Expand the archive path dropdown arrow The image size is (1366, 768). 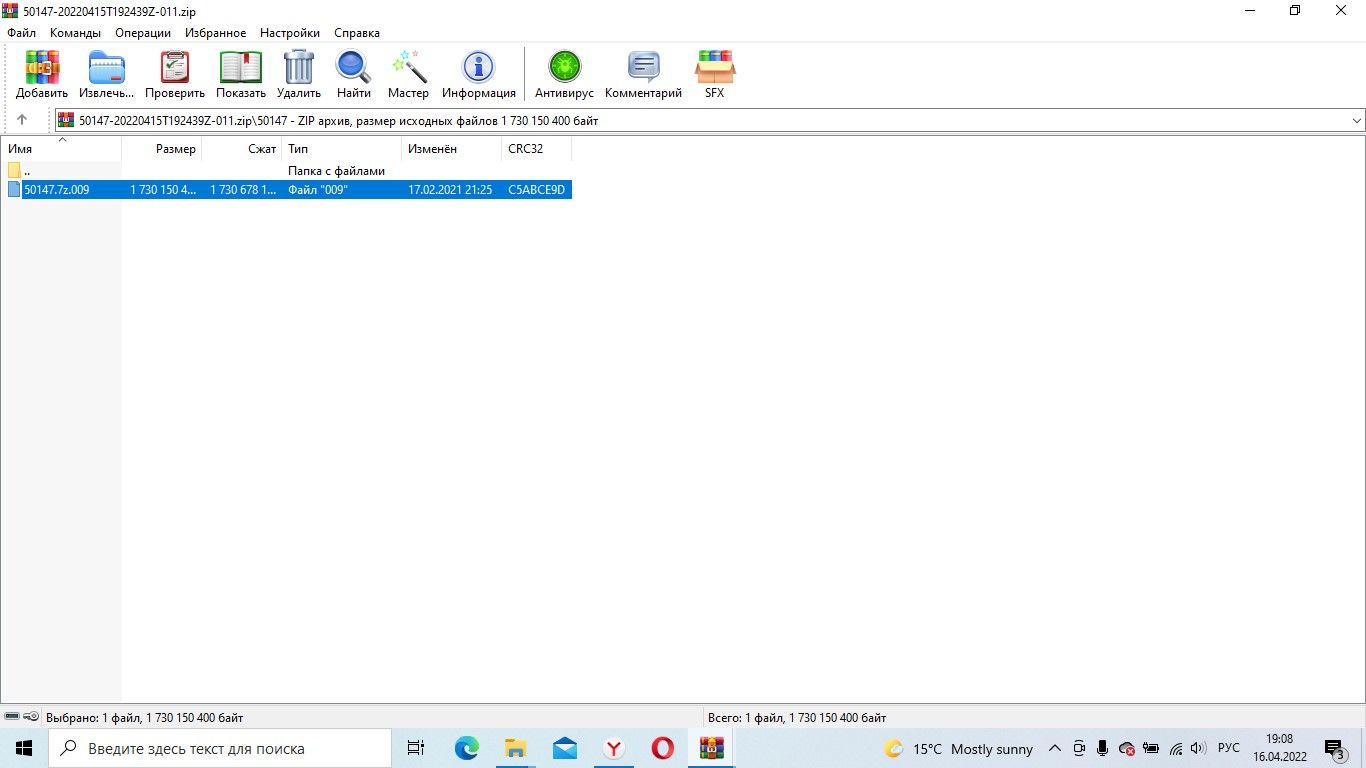click(x=1356, y=121)
